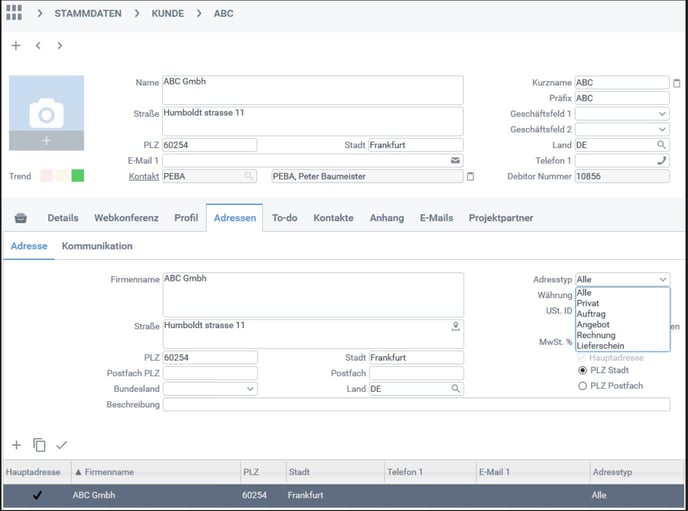The image size is (688, 511).
Task: Choose Rechnung in the Adresstyp list
Action: (x=596, y=335)
